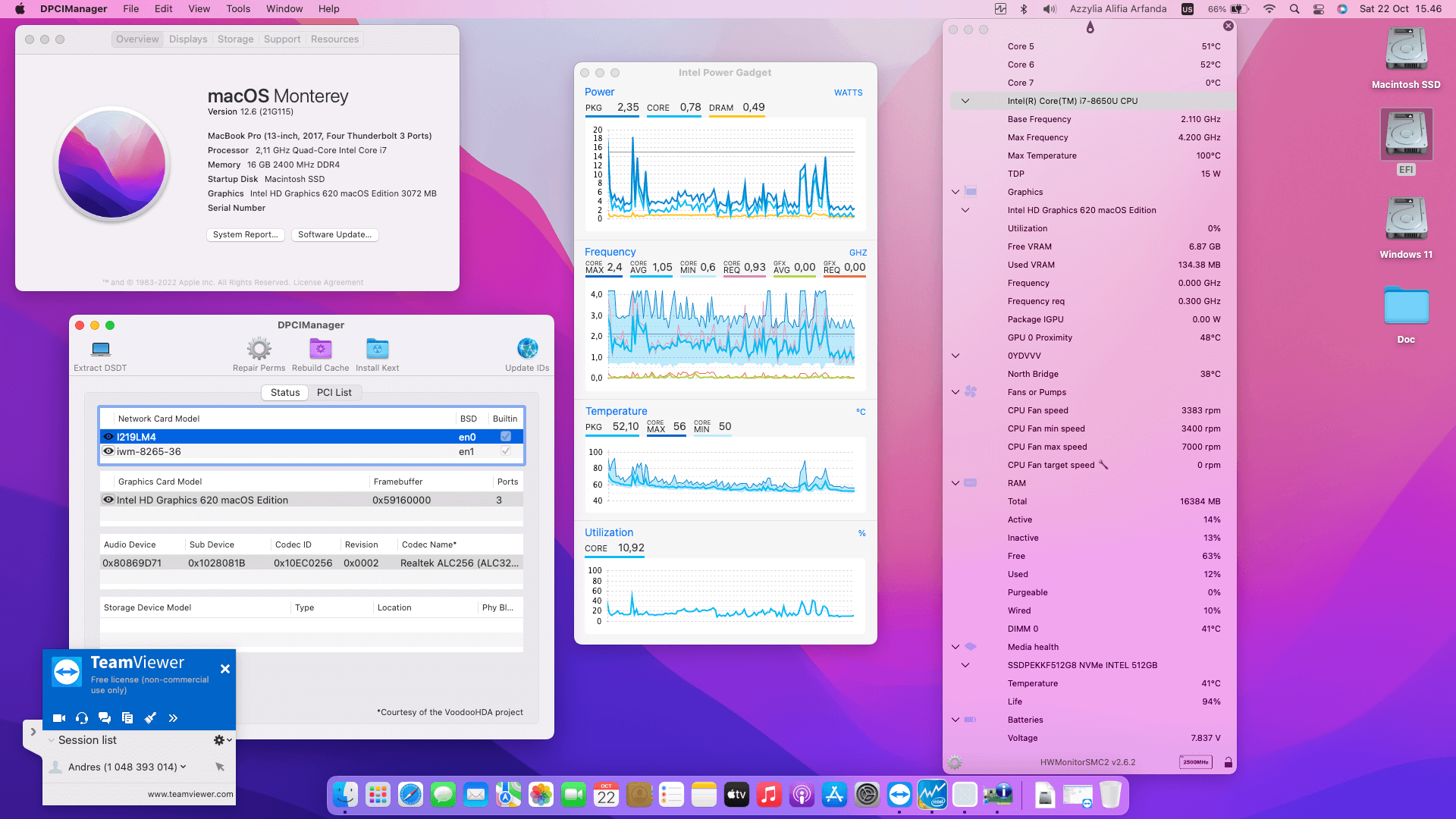
Task: Collapse Intel HD Graphics 620 macOS Edition sensors
Action: (x=965, y=210)
